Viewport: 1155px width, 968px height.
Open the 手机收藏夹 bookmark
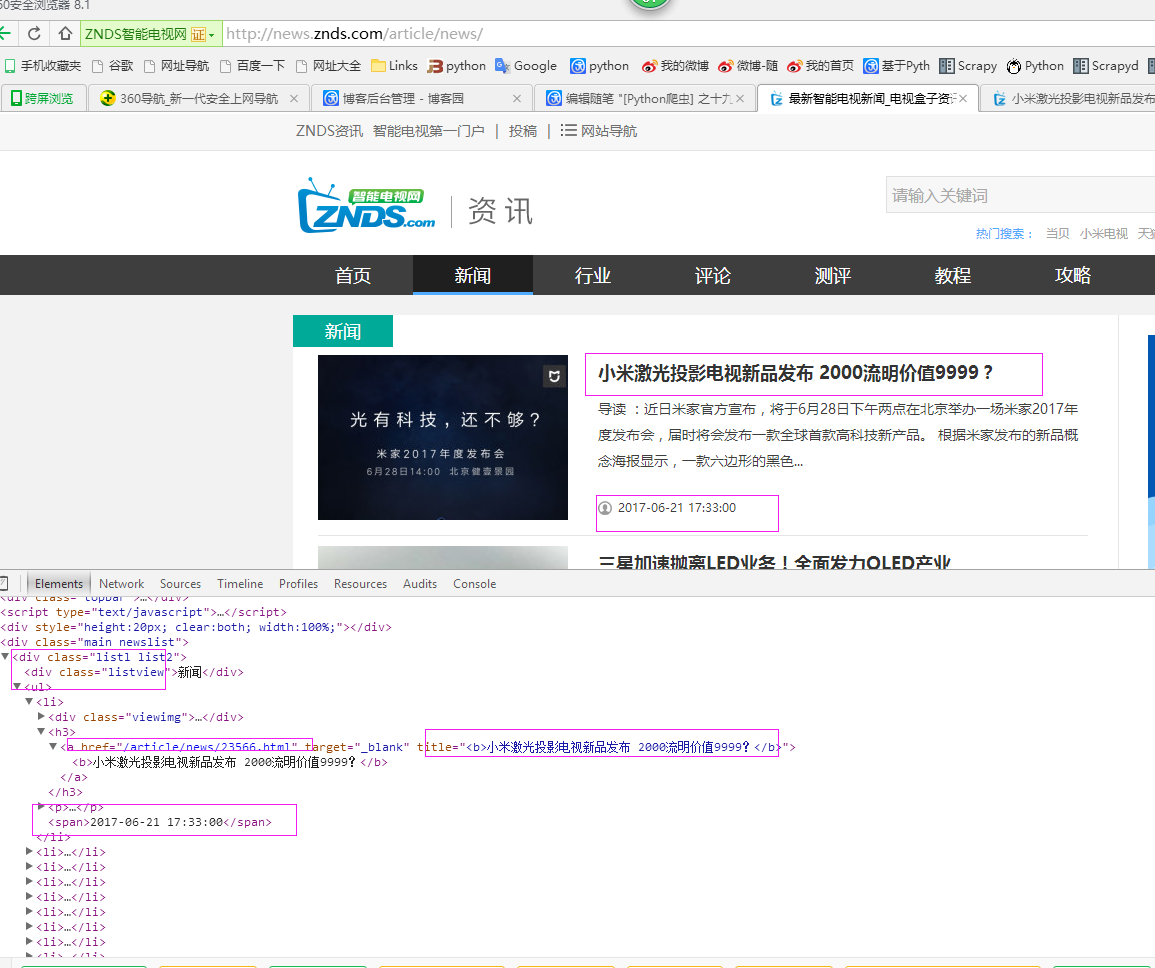pyautogui.click(x=43, y=66)
